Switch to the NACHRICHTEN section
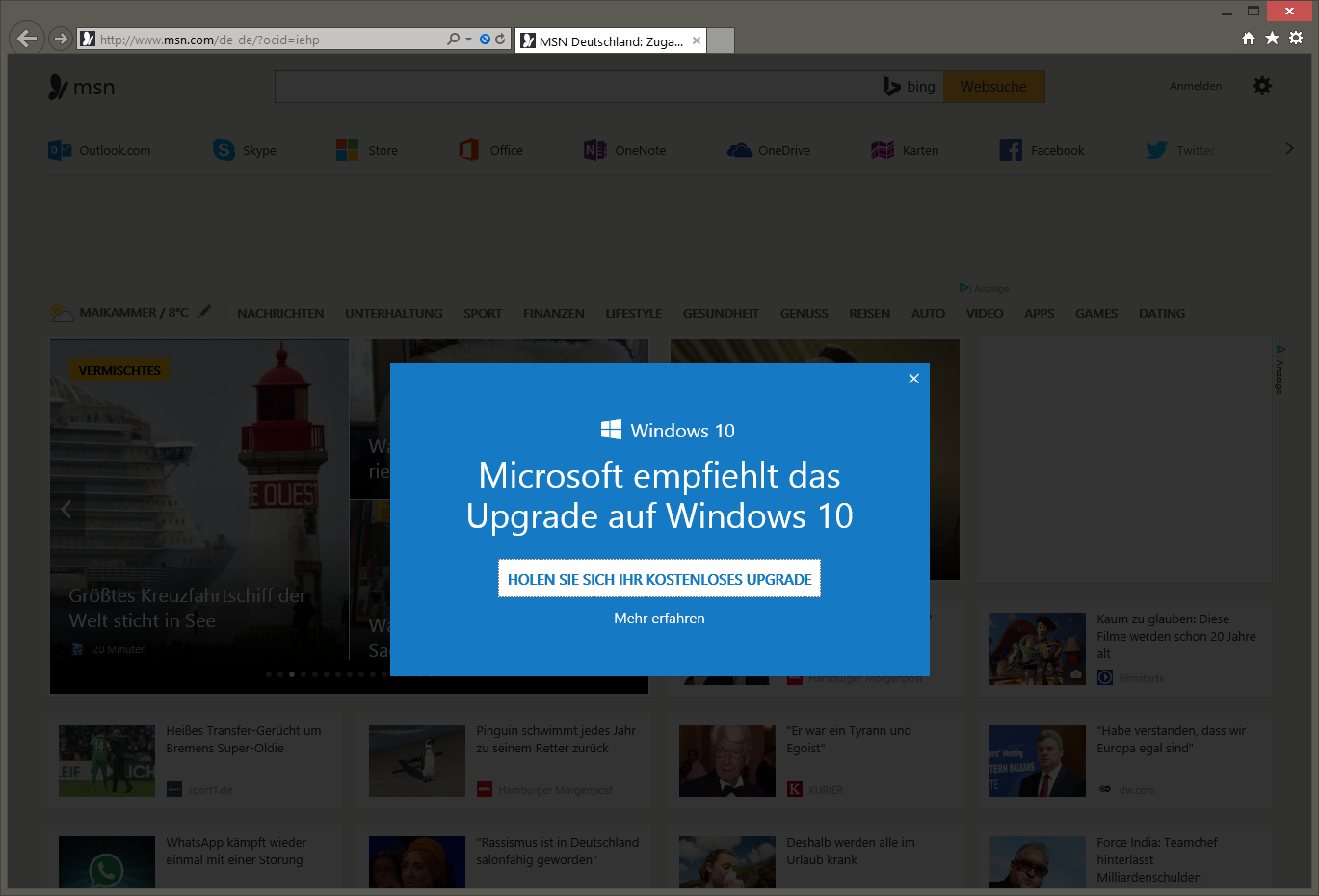Image resolution: width=1319 pixels, height=896 pixels. click(x=279, y=313)
